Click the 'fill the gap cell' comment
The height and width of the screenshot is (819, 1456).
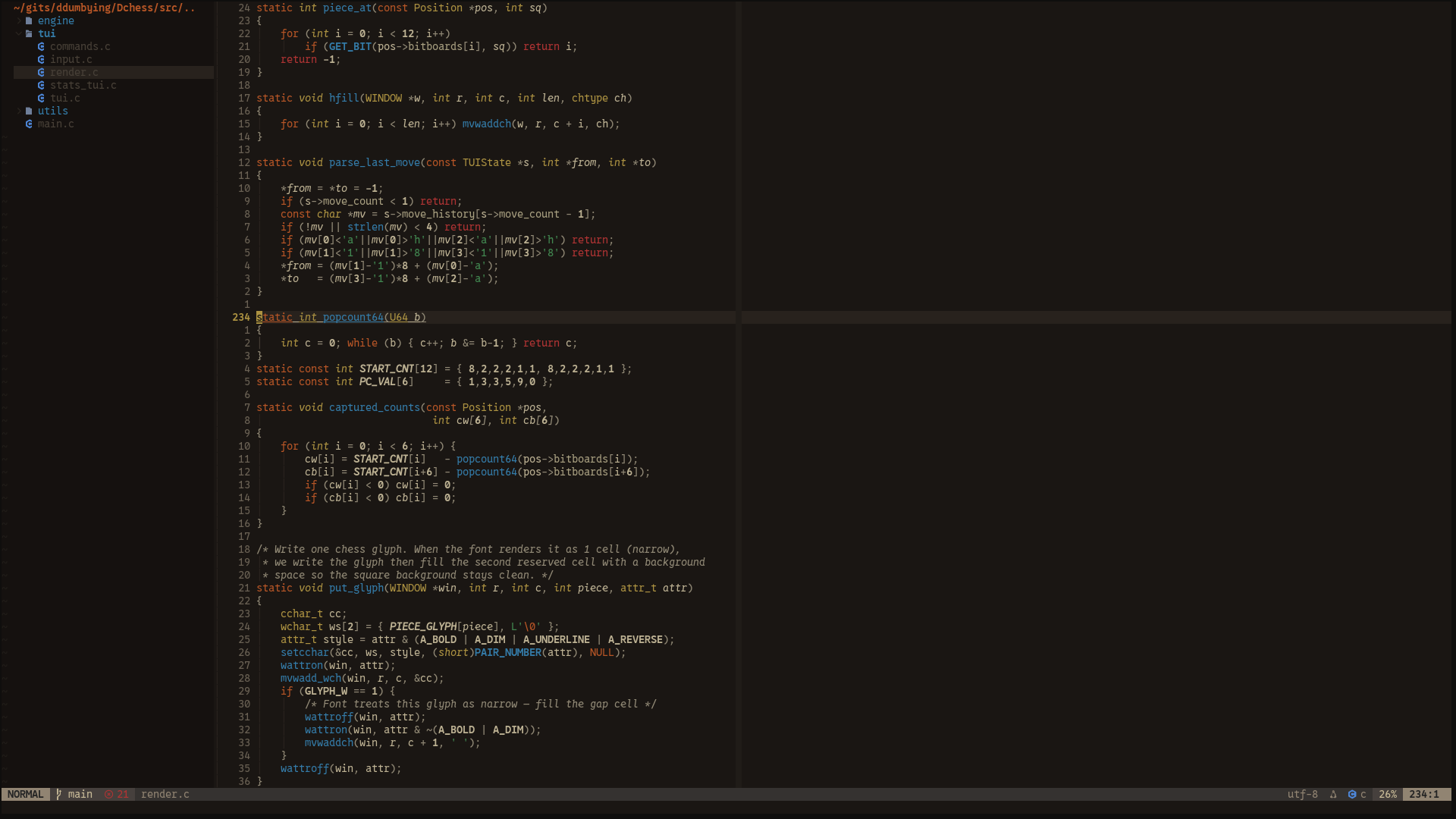pos(481,704)
